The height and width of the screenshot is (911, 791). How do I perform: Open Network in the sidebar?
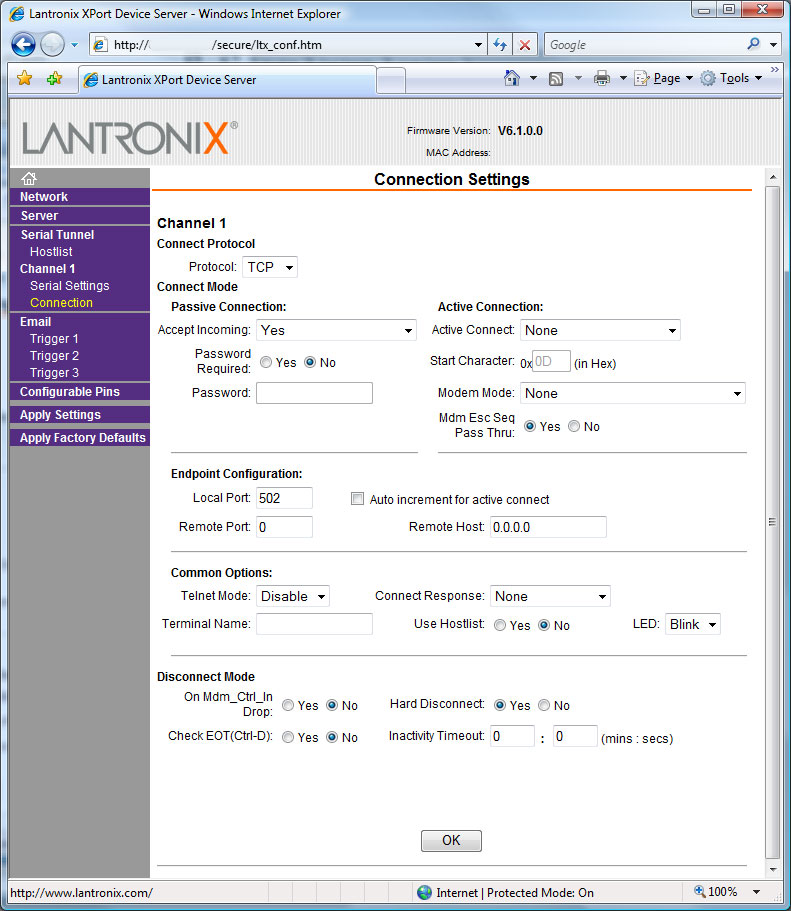pos(44,197)
